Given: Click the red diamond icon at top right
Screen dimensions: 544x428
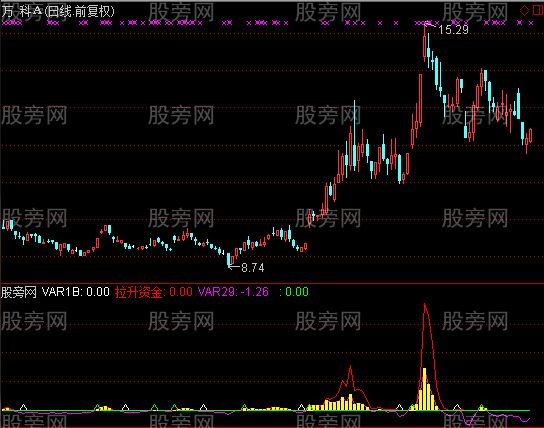Looking at the screenshot, I should 524,10.
